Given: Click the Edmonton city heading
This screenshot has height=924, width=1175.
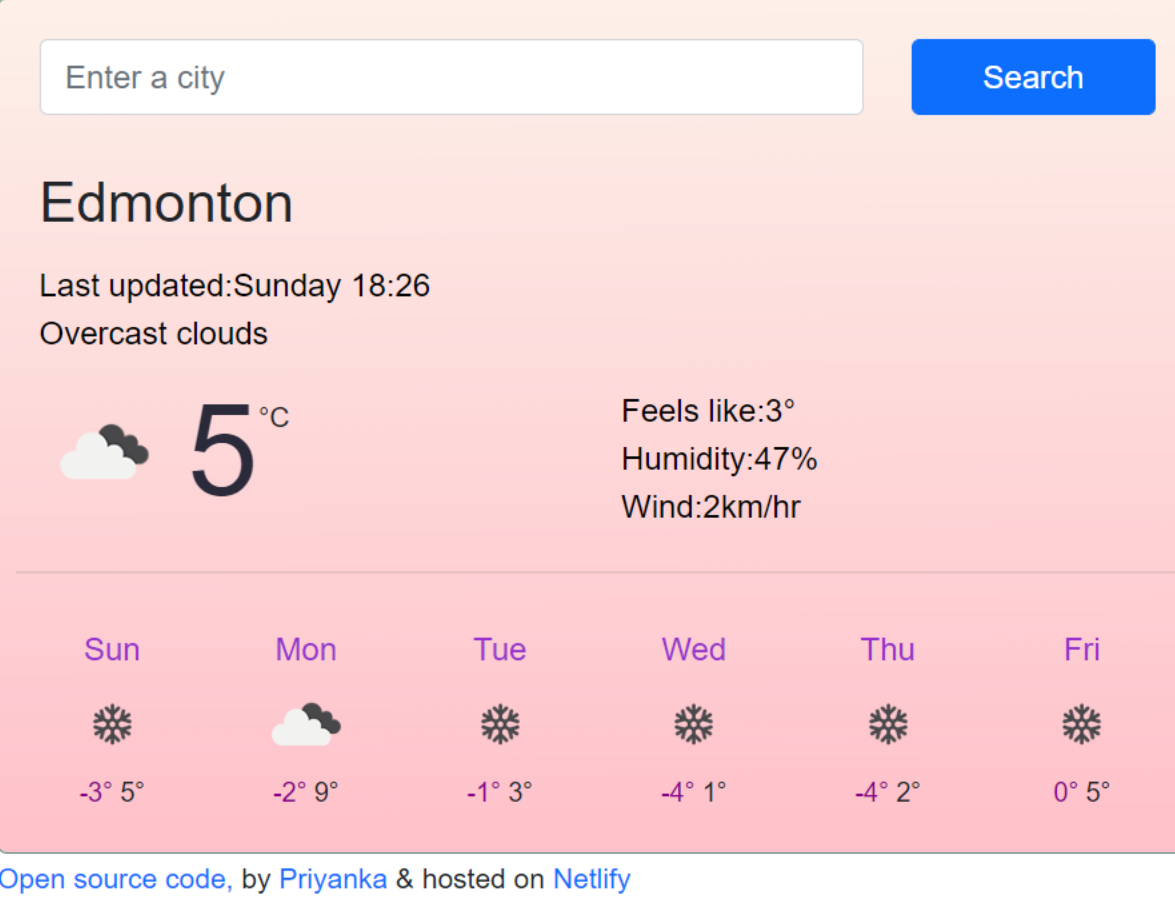Looking at the screenshot, I should (x=166, y=203).
